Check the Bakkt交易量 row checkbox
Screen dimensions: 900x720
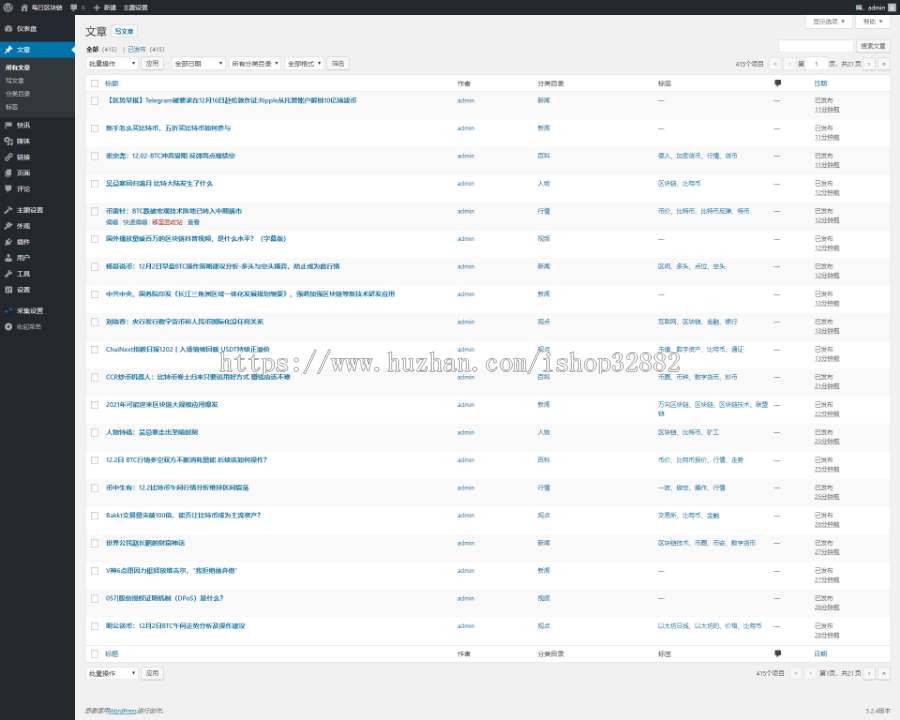pyautogui.click(x=95, y=516)
